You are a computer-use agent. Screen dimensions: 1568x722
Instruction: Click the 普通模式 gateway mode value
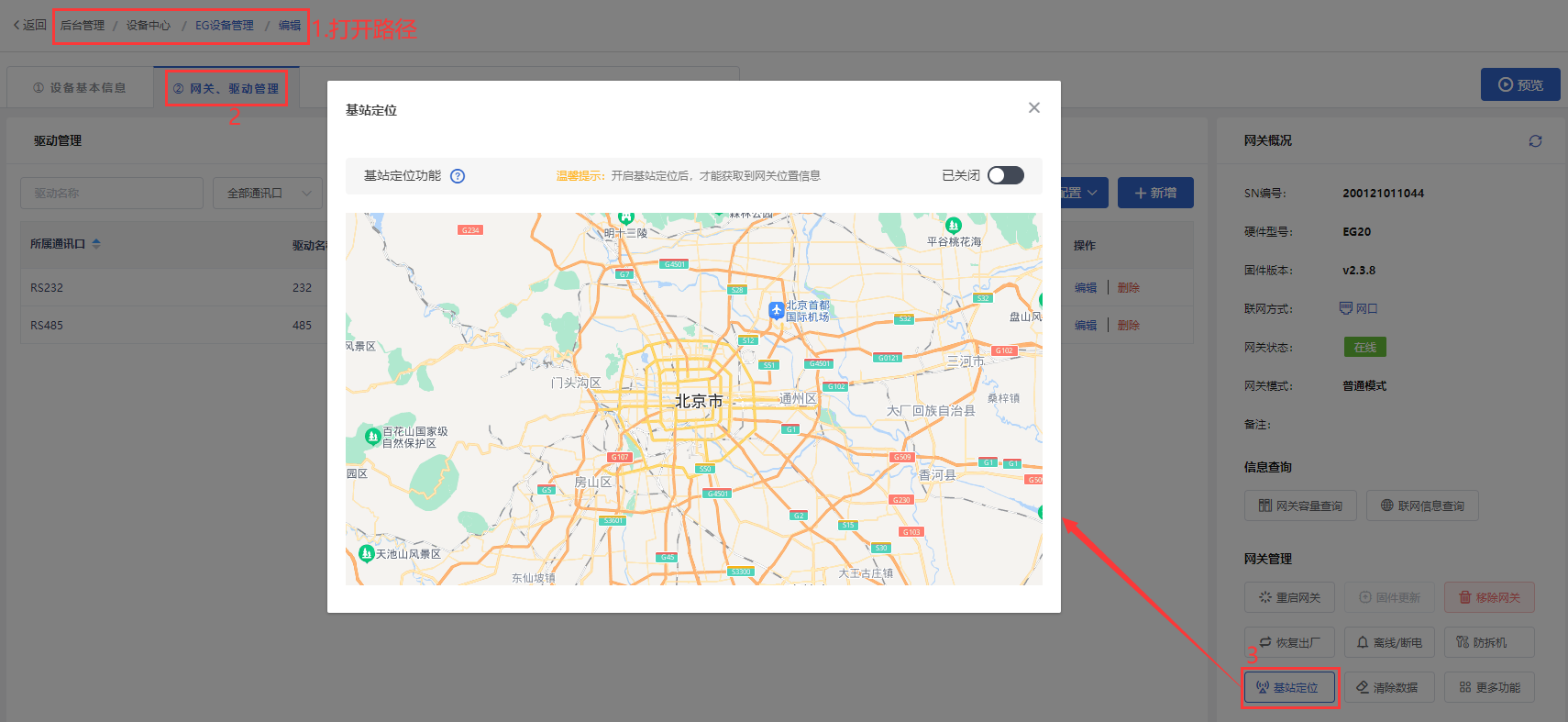tap(1364, 386)
